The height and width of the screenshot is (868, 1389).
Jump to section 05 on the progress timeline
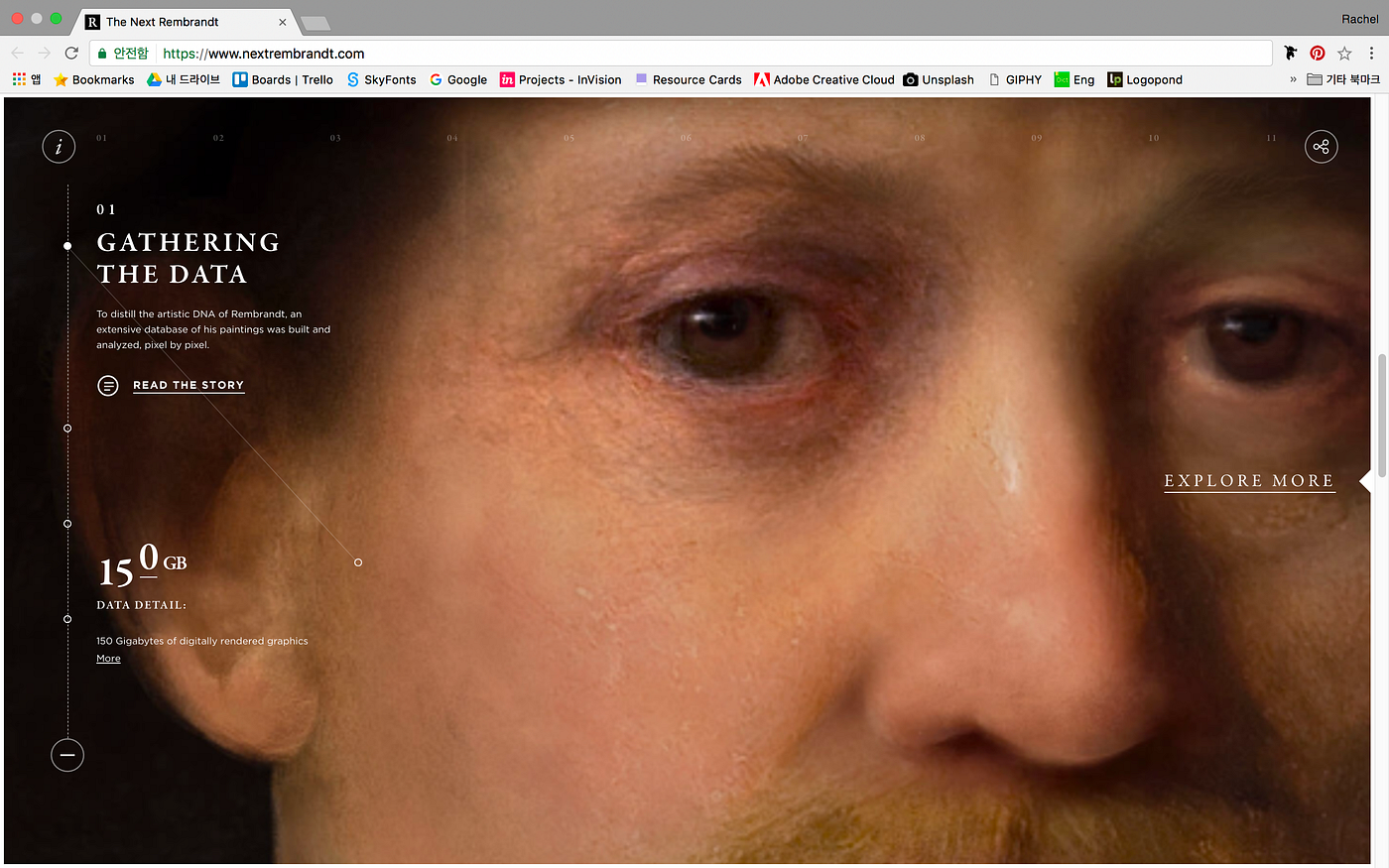point(568,138)
